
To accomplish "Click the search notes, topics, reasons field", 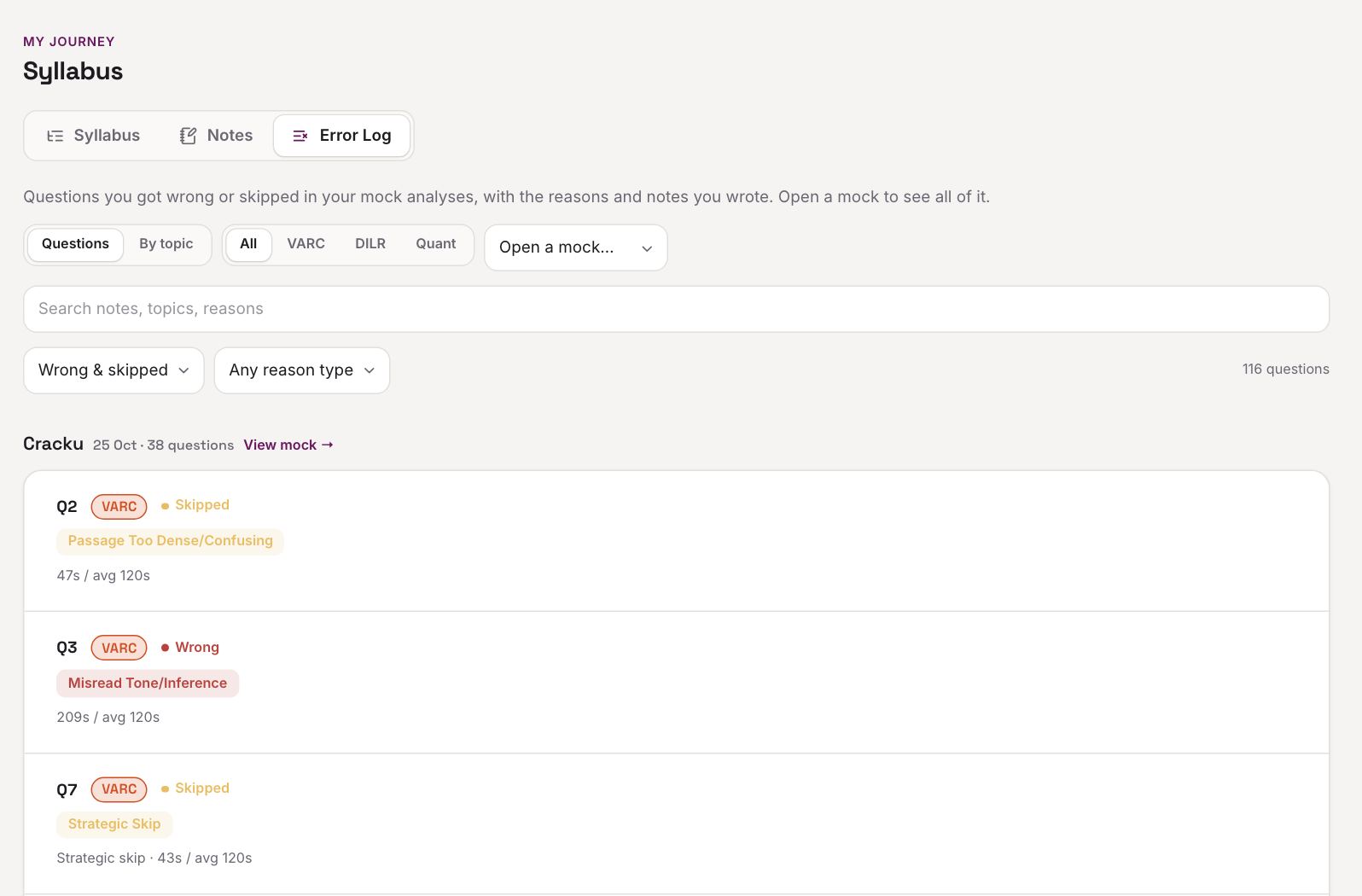I will tap(676, 309).
